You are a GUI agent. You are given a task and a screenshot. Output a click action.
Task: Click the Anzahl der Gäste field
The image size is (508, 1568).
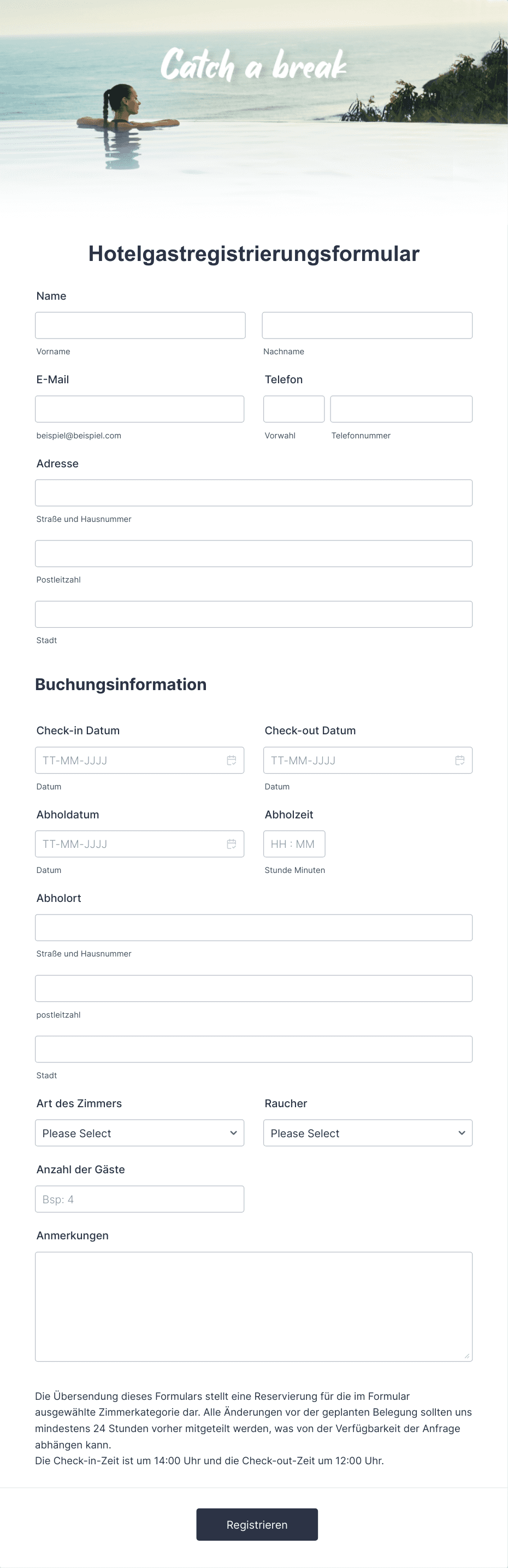point(139,1198)
